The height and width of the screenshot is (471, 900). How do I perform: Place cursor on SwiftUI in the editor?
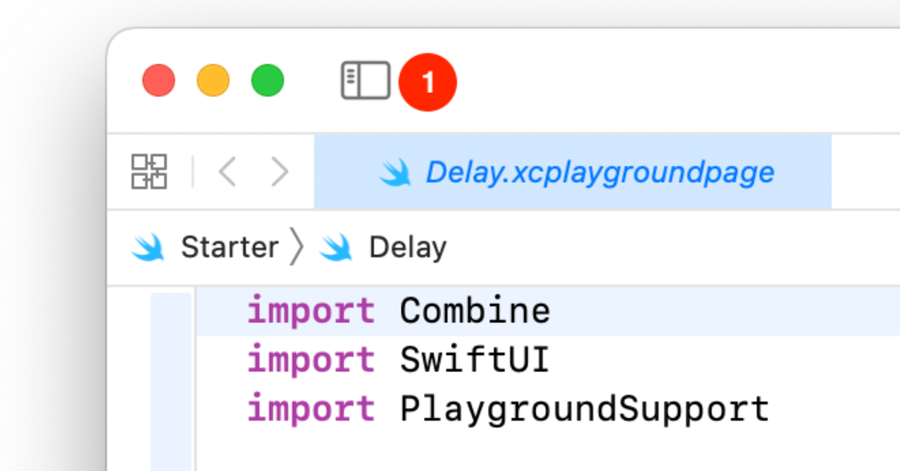point(474,359)
